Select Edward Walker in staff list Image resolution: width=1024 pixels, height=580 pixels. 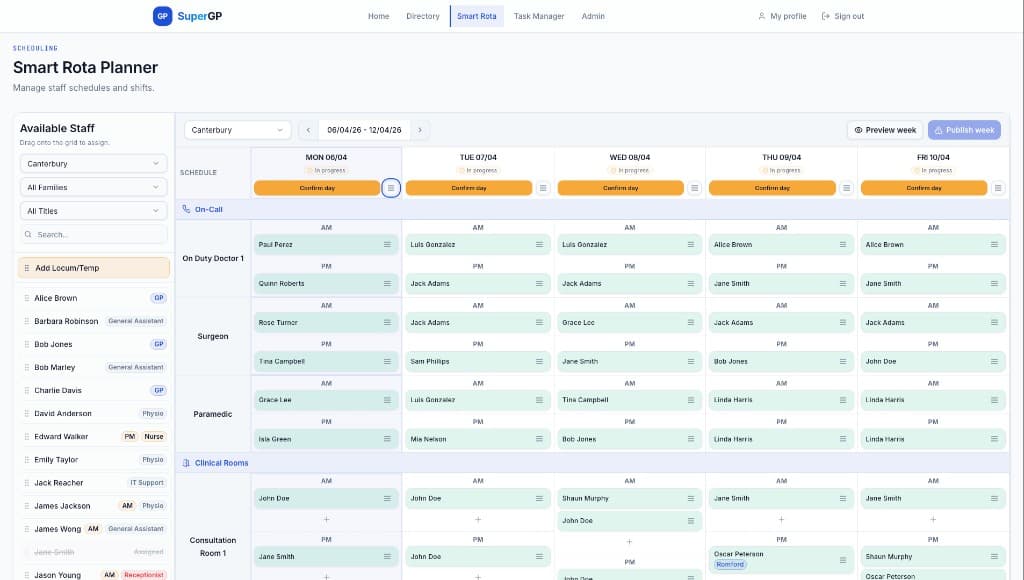pyautogui.click(x=94, y=436)
